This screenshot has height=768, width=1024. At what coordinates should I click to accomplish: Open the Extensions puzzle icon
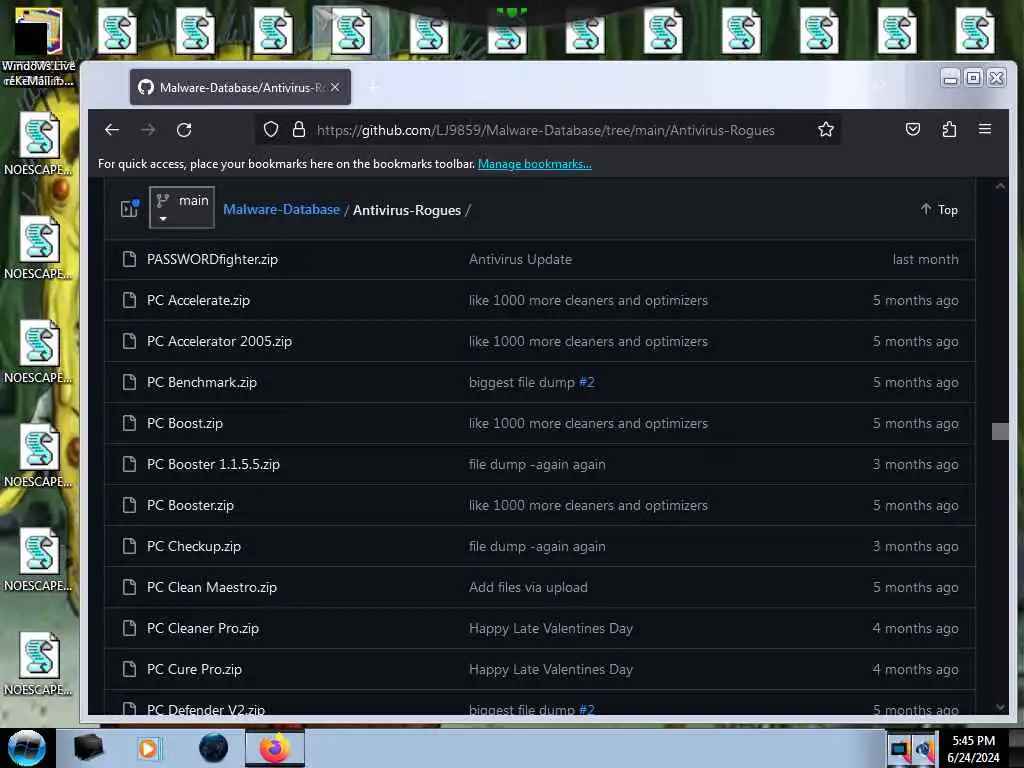coord(949,129)
